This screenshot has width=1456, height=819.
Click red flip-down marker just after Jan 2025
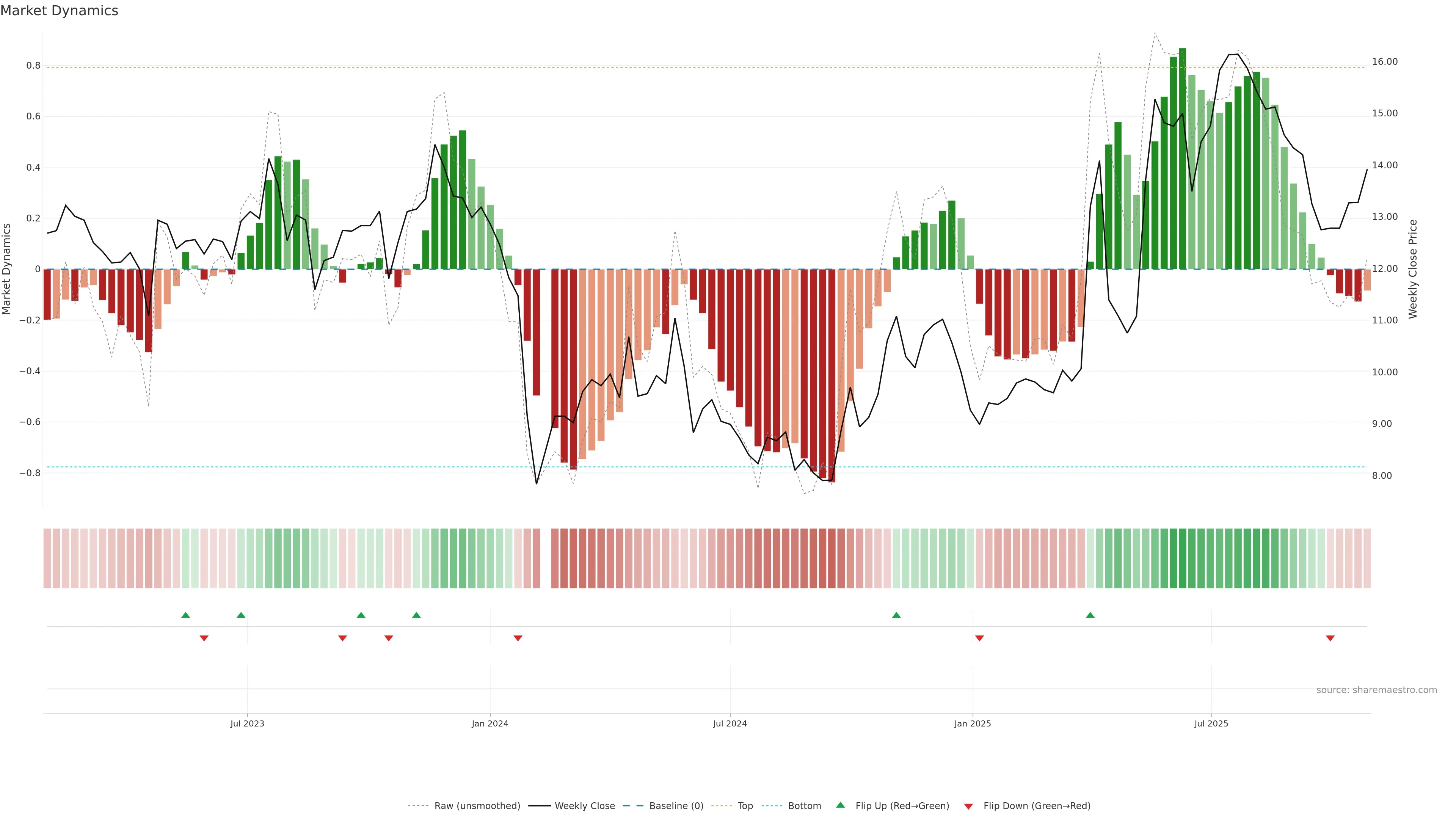(x=979, y=638)
